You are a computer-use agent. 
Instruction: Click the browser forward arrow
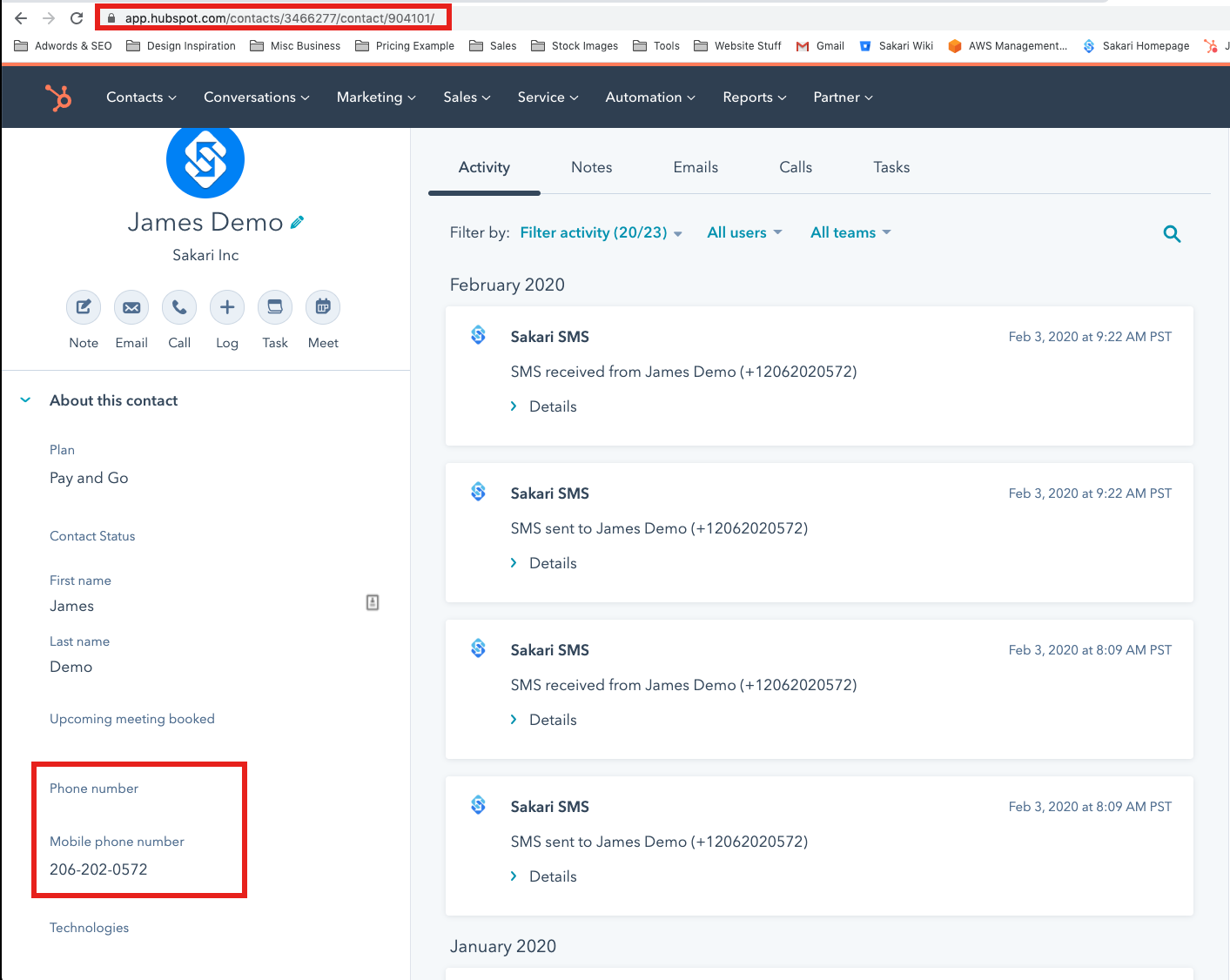tap(49, 18)
